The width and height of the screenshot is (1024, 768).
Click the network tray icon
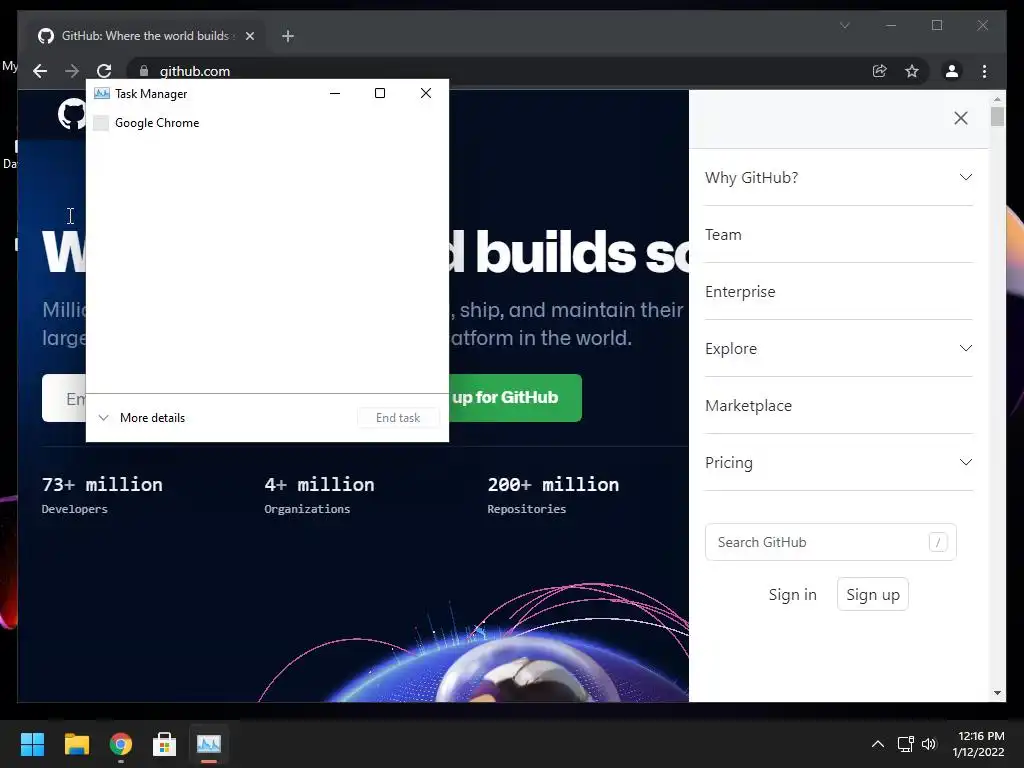coord(905,744)
